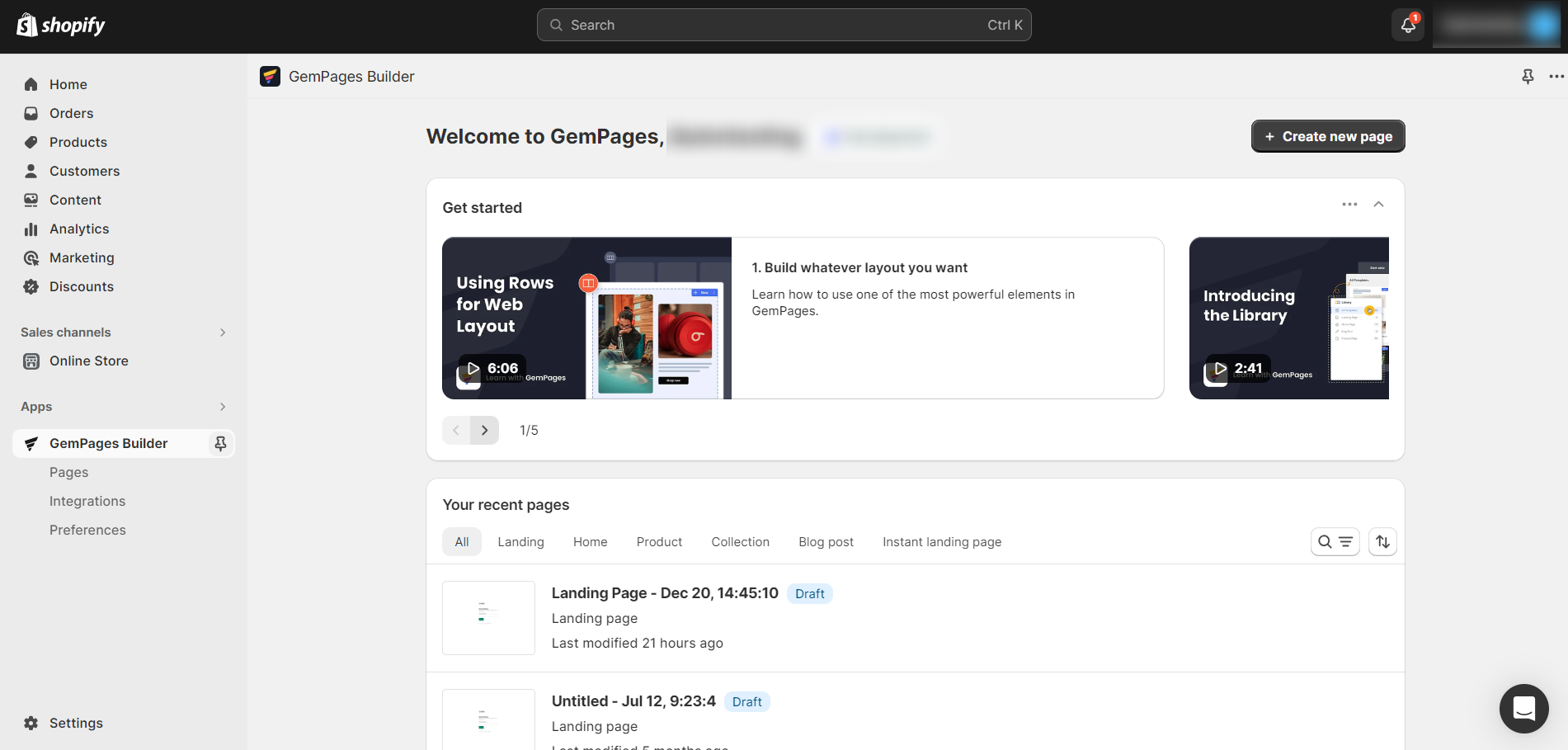This screenshot has width=1568, height=750.
Task: Unpin GemPages Builder from the sidebar
Action: [x=220, y=443]
